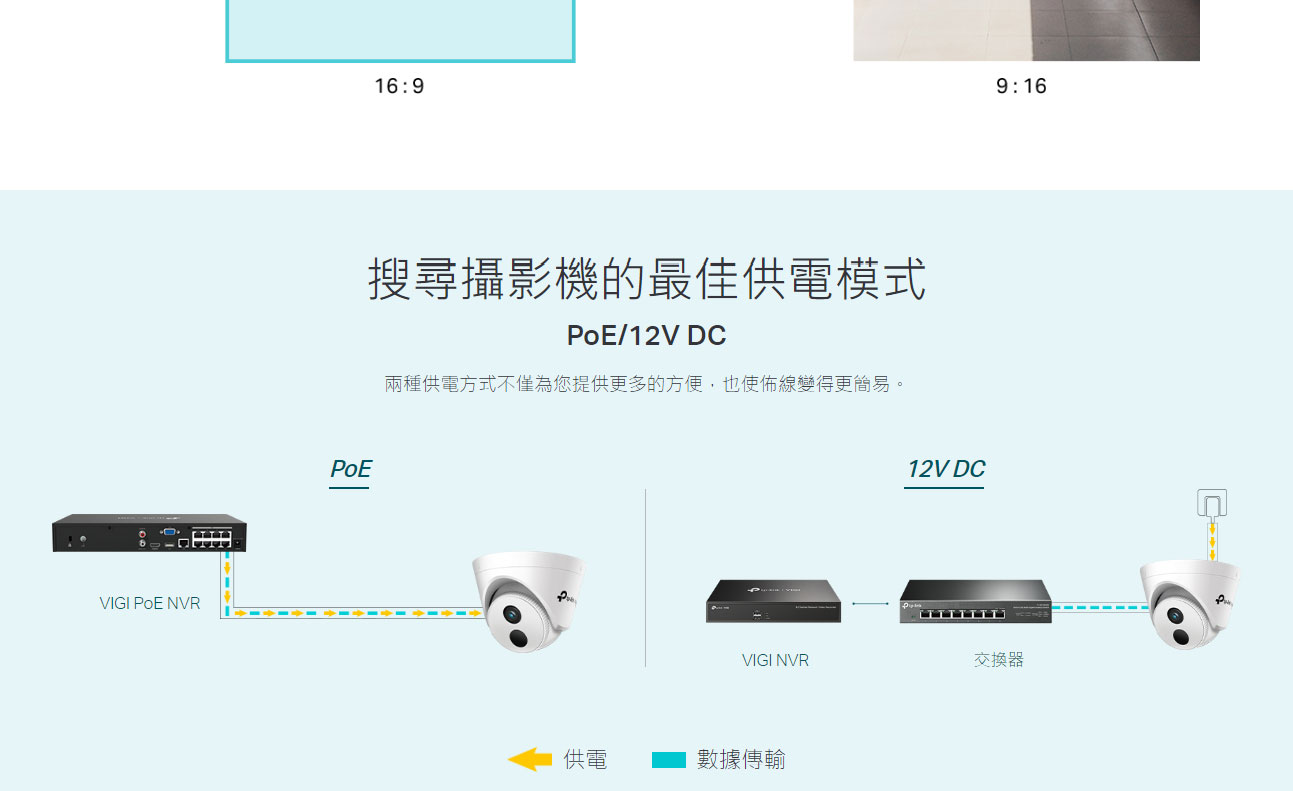Click the PoE-powered turret camera image
The width and height of the screenshot is (1293, 791).
point(528,602)
